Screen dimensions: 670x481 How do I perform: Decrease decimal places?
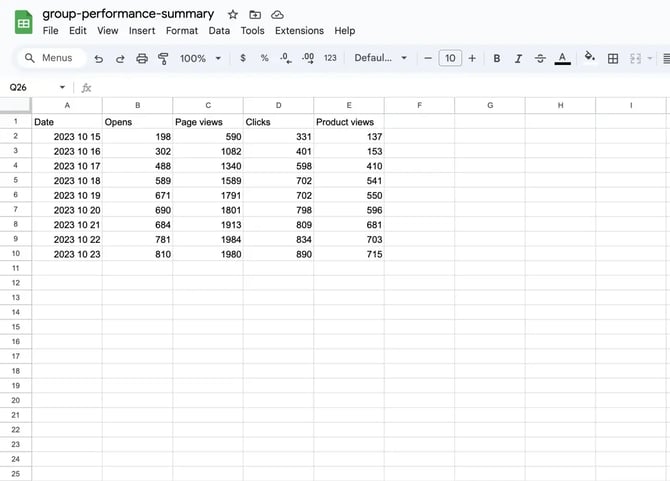click(286, 58)
